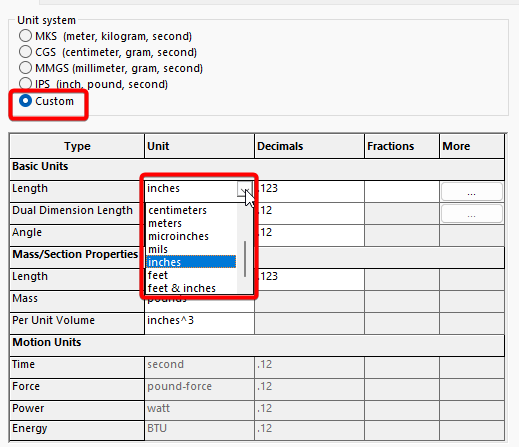Click the More column header
The image size is (519, 447).
472,146
